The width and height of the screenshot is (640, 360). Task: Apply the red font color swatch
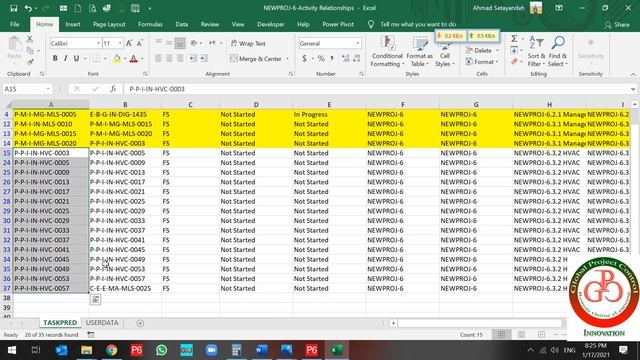click(133, 59)
